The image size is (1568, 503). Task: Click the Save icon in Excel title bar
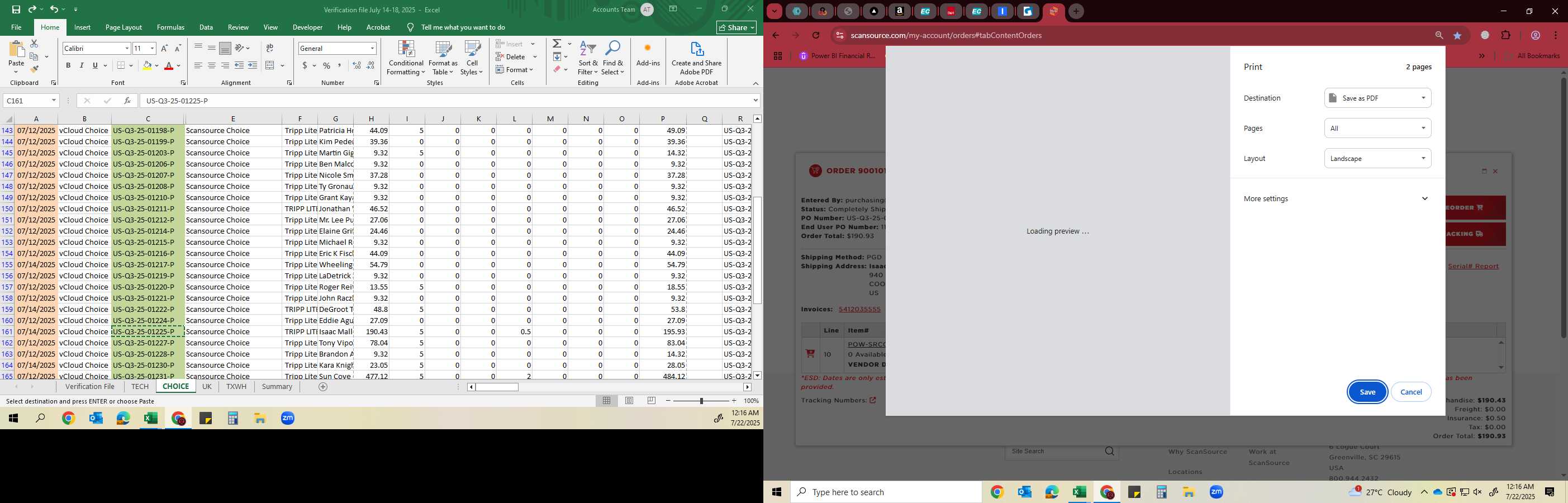point(16,9)
